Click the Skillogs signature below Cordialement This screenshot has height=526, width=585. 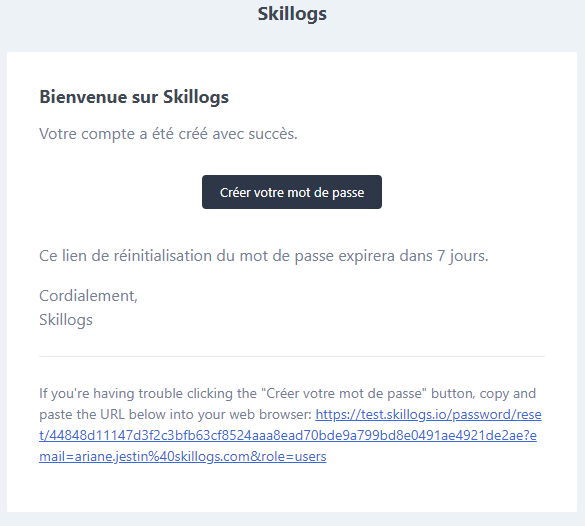point(66,320)
